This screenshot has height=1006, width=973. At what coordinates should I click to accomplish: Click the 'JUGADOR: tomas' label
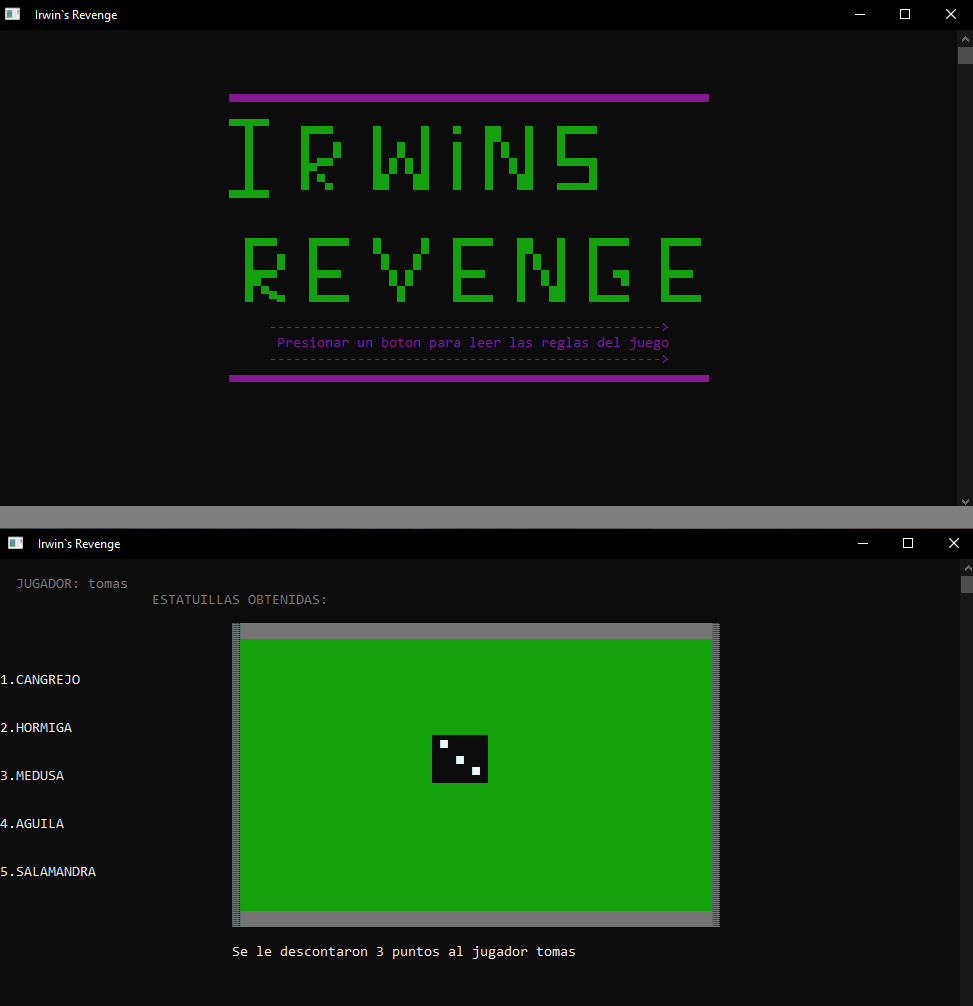point(72,584)
